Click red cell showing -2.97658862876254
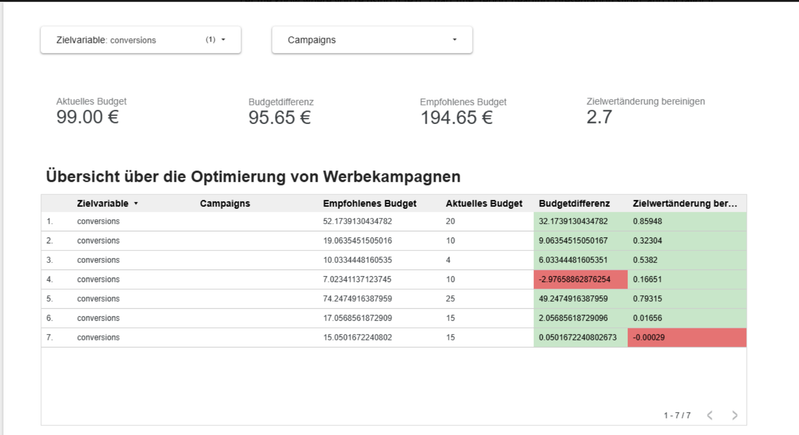799x435 pixels. (x=580, y=280)
